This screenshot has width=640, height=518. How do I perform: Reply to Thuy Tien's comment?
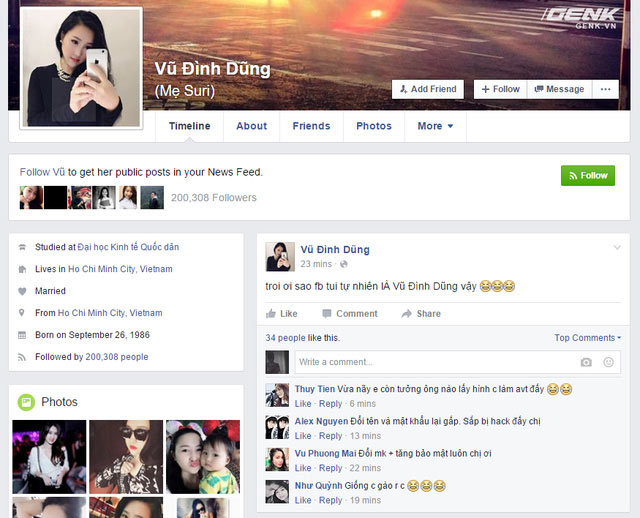[330, 404]
